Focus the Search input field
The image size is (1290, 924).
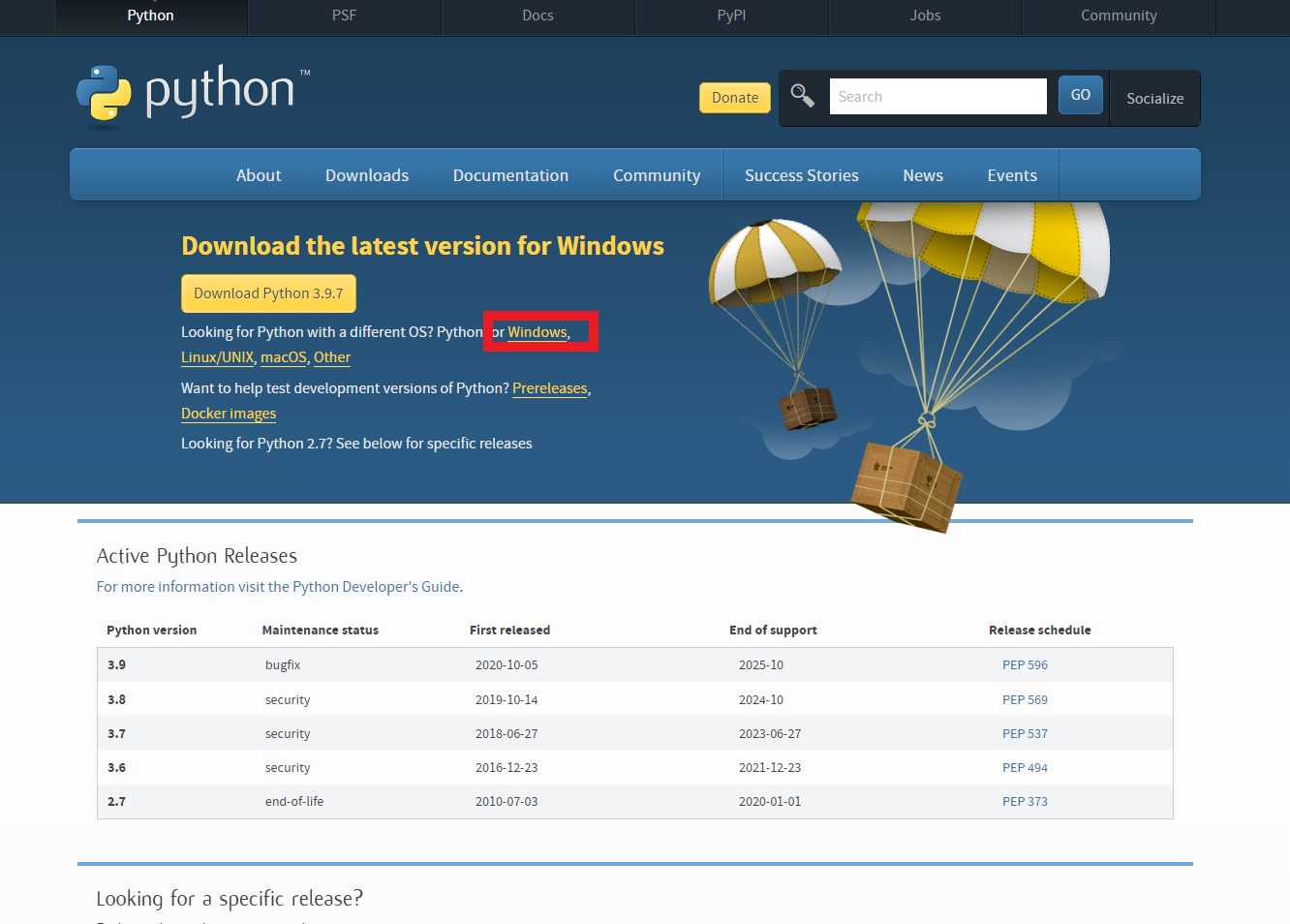(x=937, y=96)
